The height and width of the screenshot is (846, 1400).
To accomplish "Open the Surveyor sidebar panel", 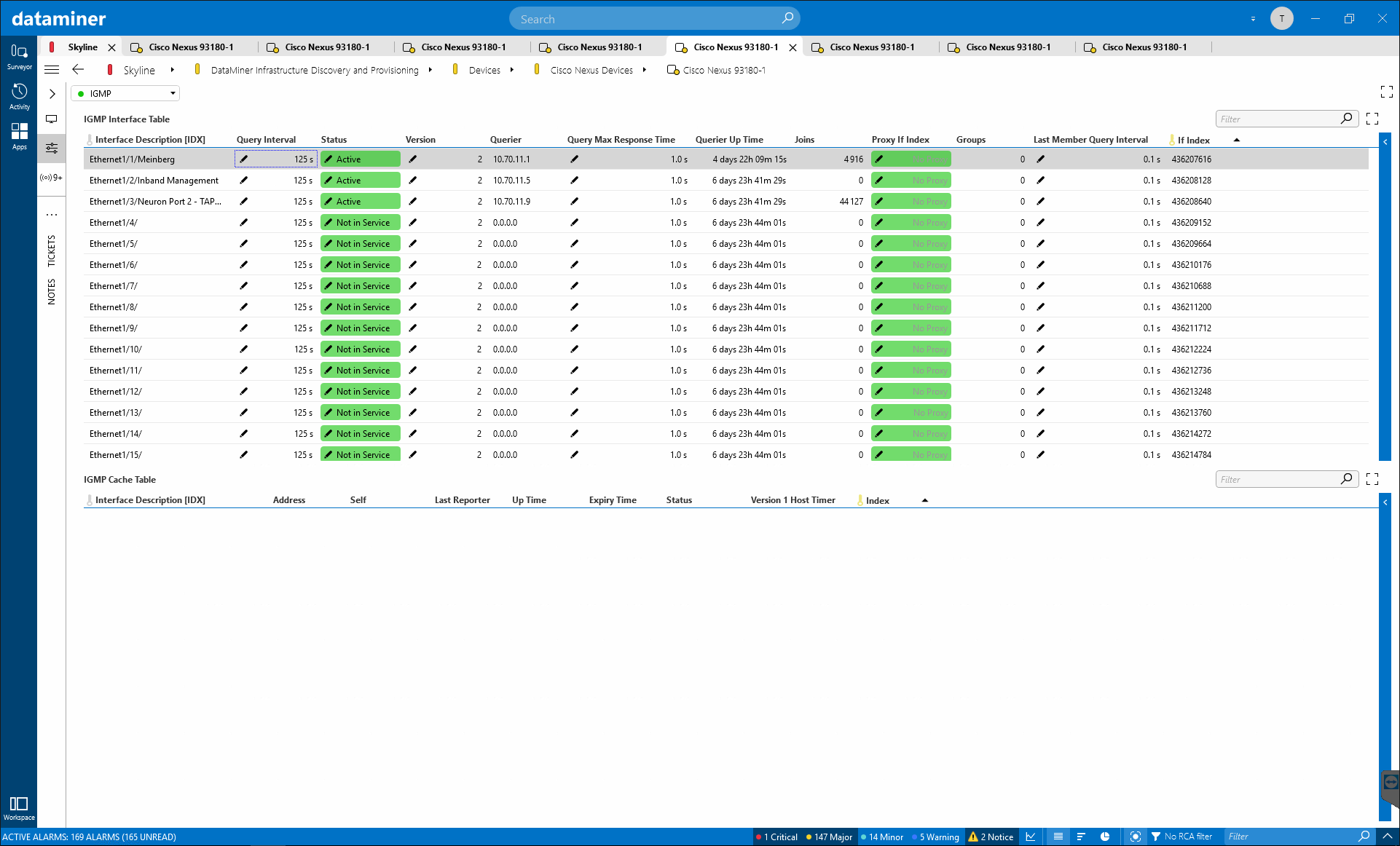I will (x=19, y=57).
